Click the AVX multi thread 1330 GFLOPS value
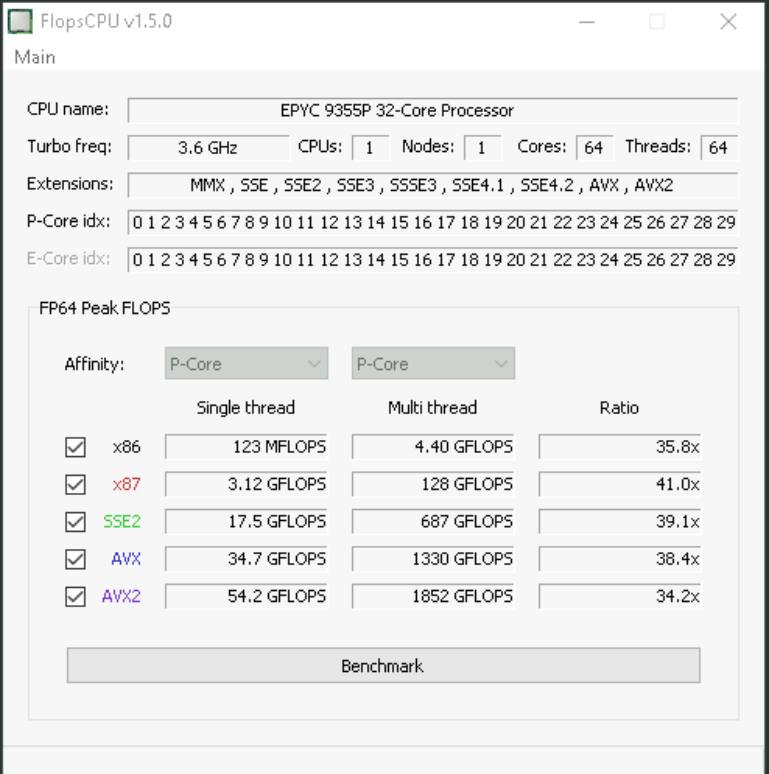769x774 pixels. coord(433,559)
